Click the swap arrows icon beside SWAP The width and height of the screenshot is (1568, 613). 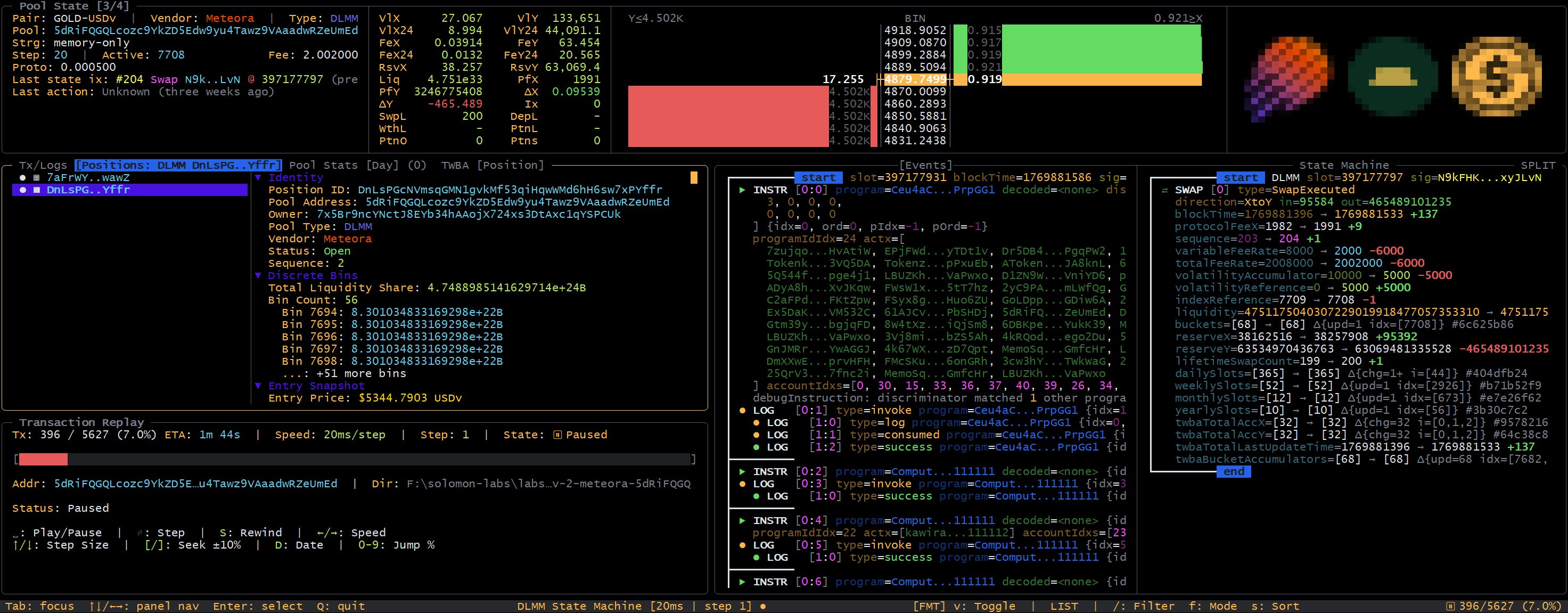click(x=1164, y=190)
